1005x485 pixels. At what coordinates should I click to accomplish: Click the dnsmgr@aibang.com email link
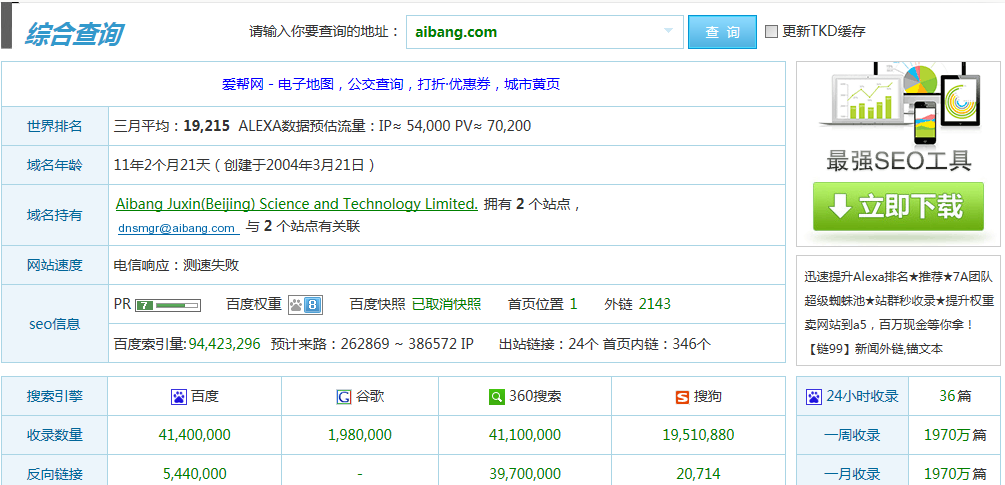tap(177, 227)
